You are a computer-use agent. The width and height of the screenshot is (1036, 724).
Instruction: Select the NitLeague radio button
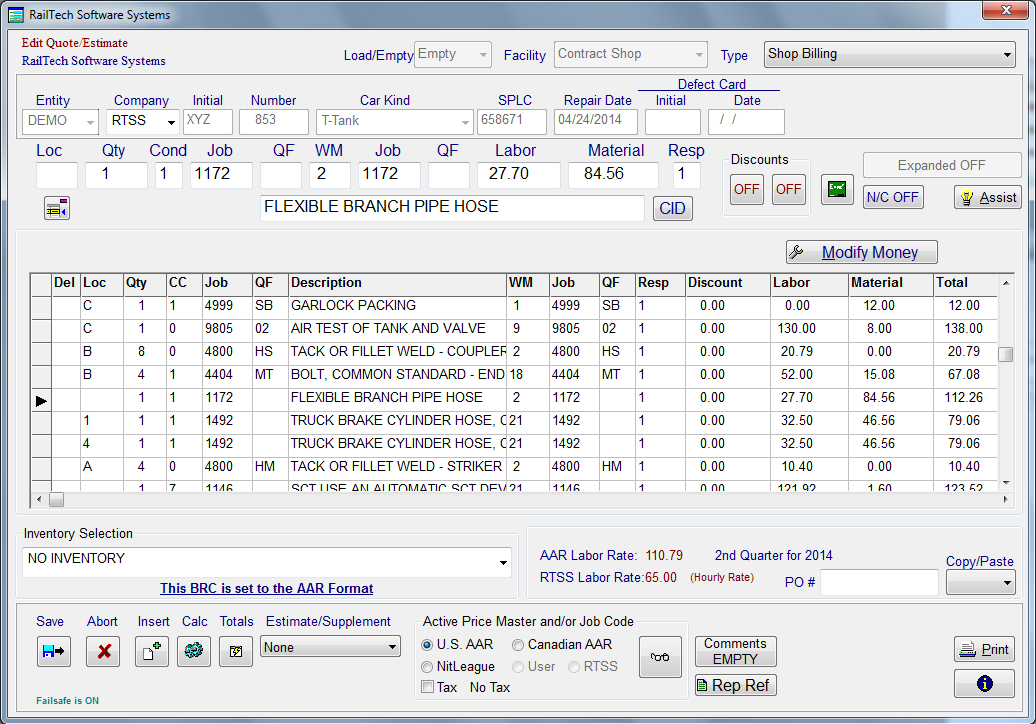click(428, 666)
